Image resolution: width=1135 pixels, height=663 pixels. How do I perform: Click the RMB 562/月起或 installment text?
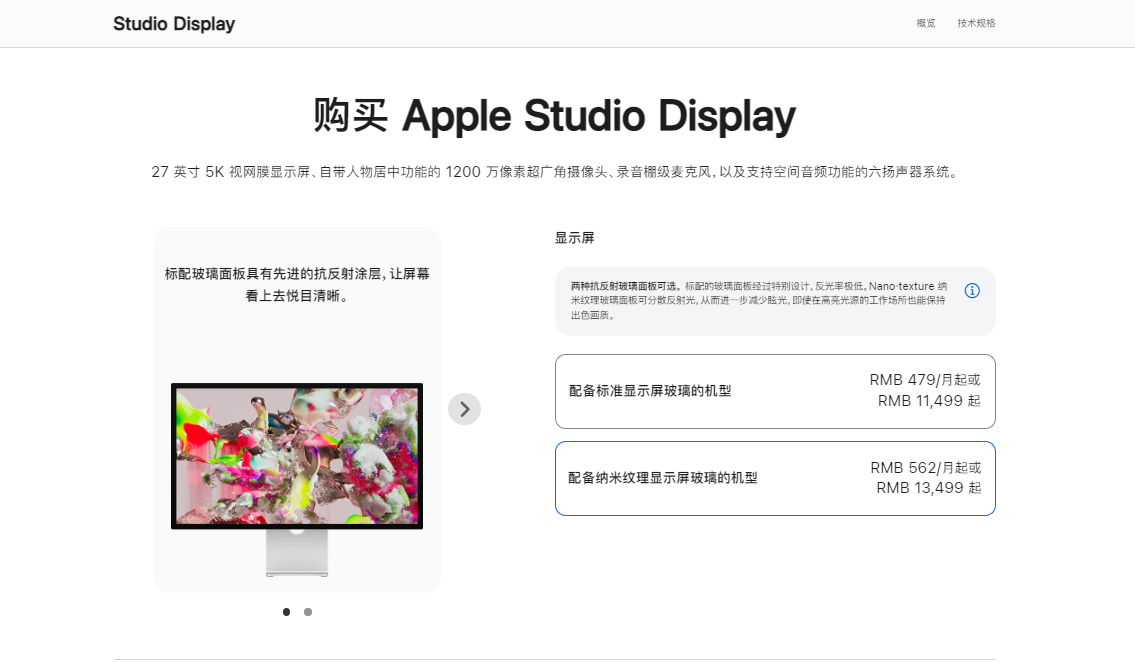pyautogui.click(x=926, y=468)
